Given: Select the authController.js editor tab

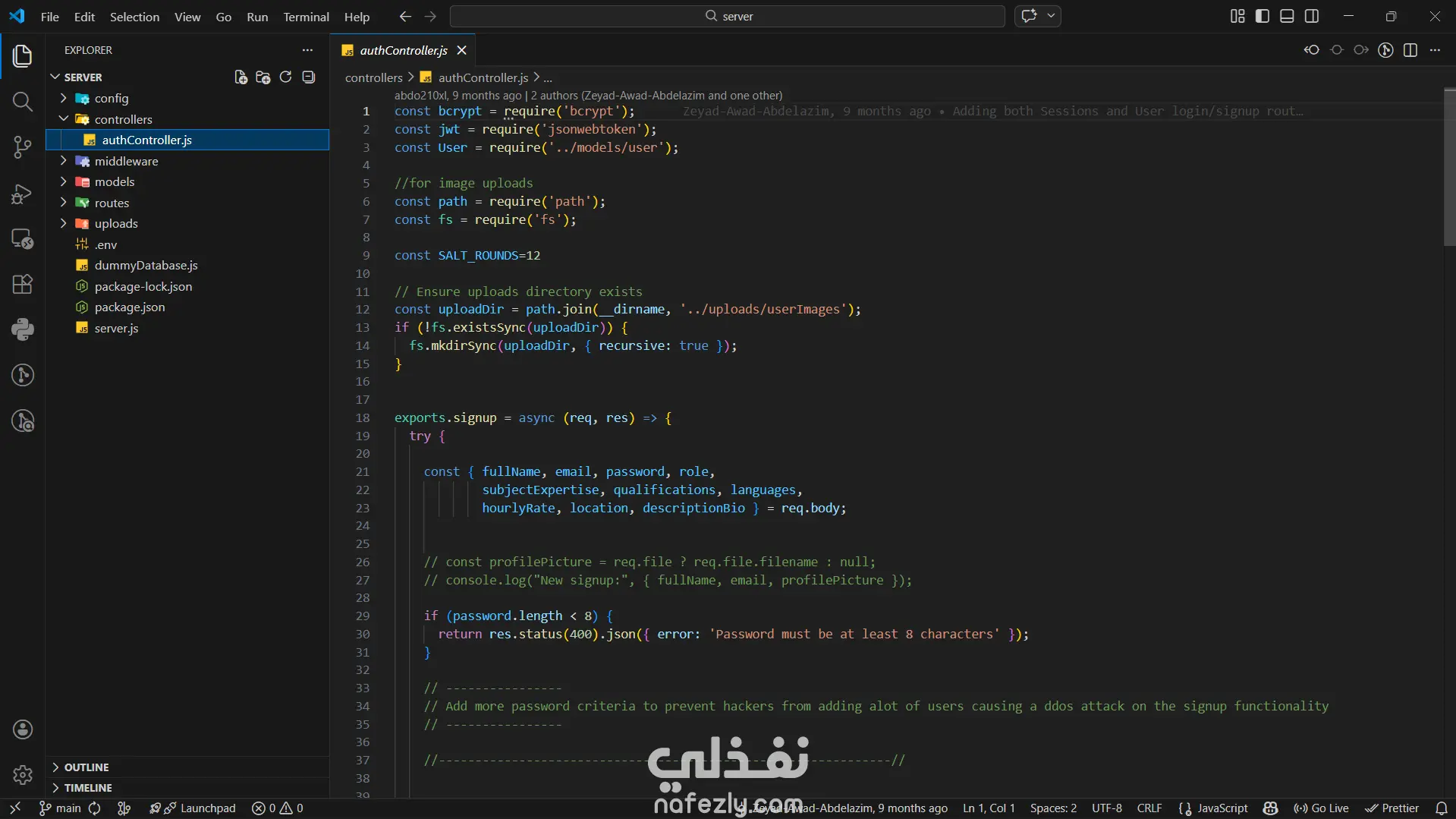Looking at the screenshot, I should tap(403, 50).
